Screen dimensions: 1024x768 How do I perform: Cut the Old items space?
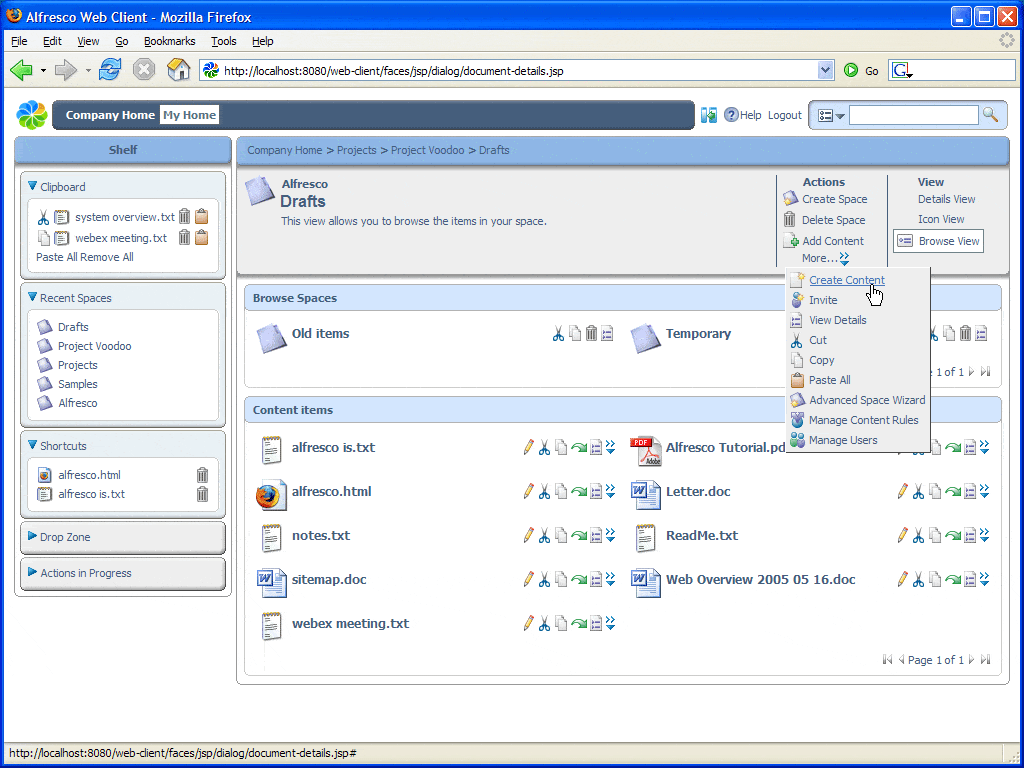pos(558,334)
